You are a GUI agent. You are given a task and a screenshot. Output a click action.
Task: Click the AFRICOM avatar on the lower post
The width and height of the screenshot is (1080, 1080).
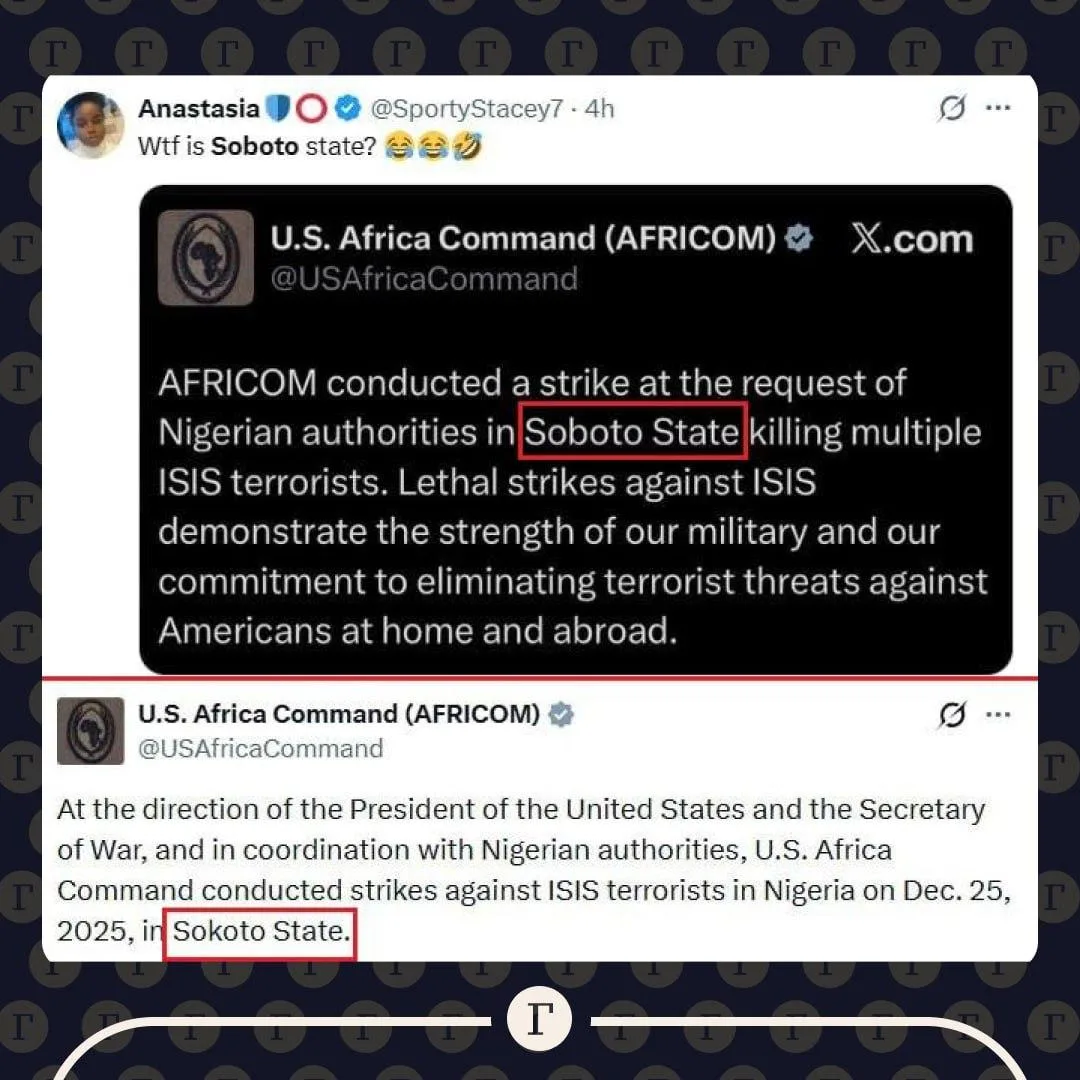[x=90, y=731]
